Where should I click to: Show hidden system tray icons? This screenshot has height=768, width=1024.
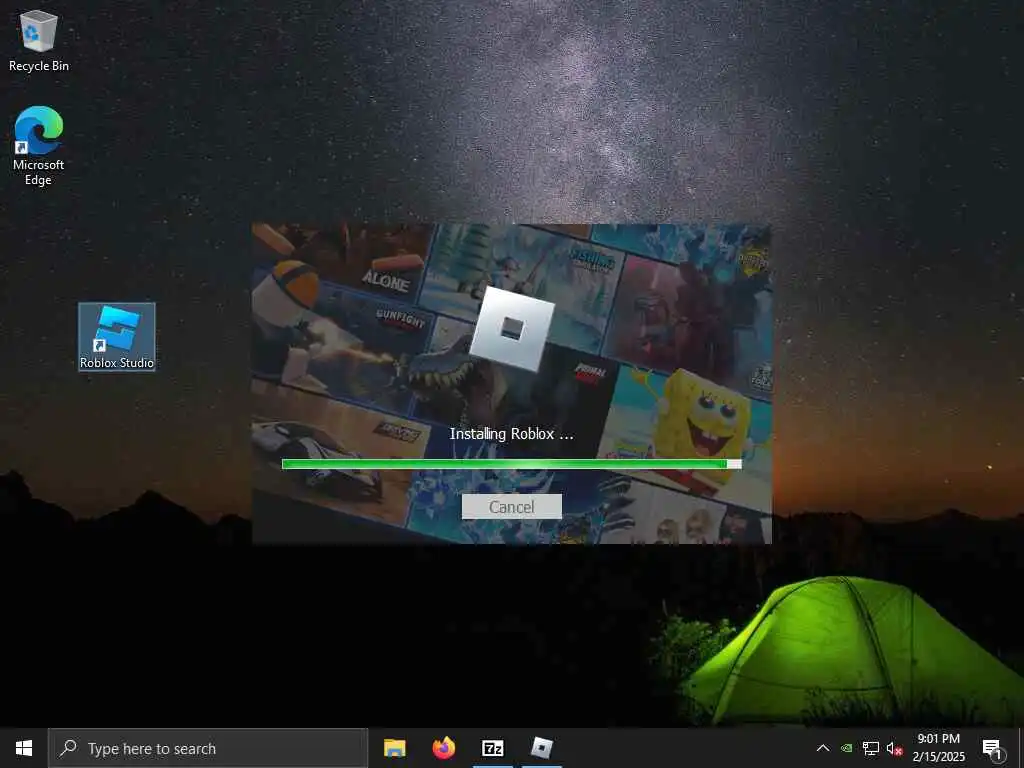click(x=823, y=748)
